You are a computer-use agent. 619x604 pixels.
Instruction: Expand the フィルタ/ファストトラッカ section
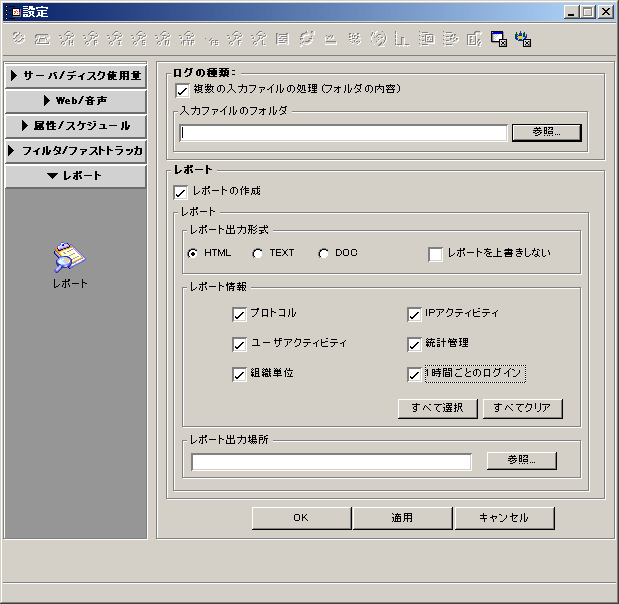(76, 151)
